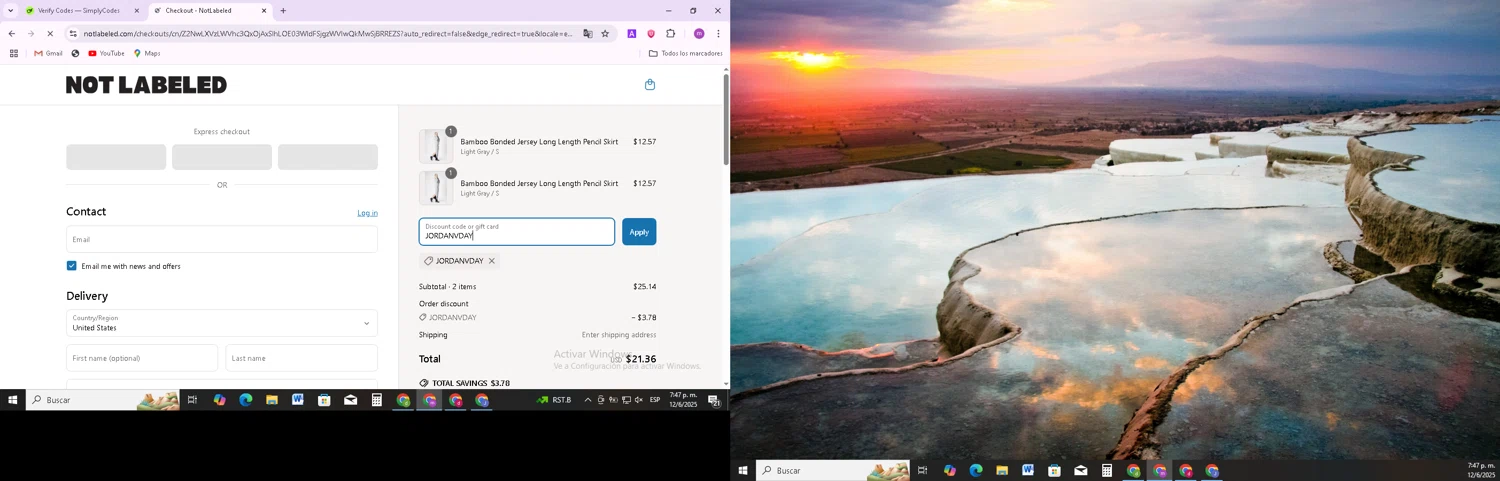The image size is (1500, 481).
Task: Go back to previous page
Action: (x=11, y=34)
